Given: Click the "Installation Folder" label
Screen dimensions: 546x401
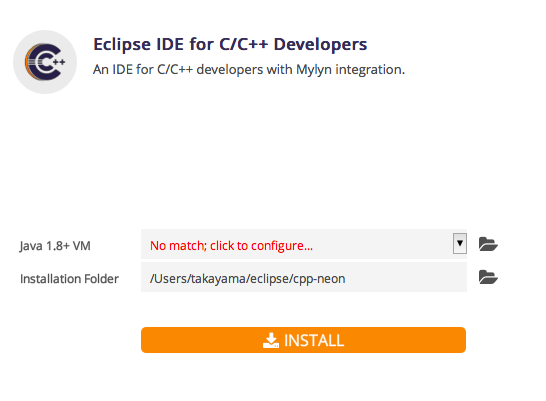Looking at the screenshot, I should [69, 279].
